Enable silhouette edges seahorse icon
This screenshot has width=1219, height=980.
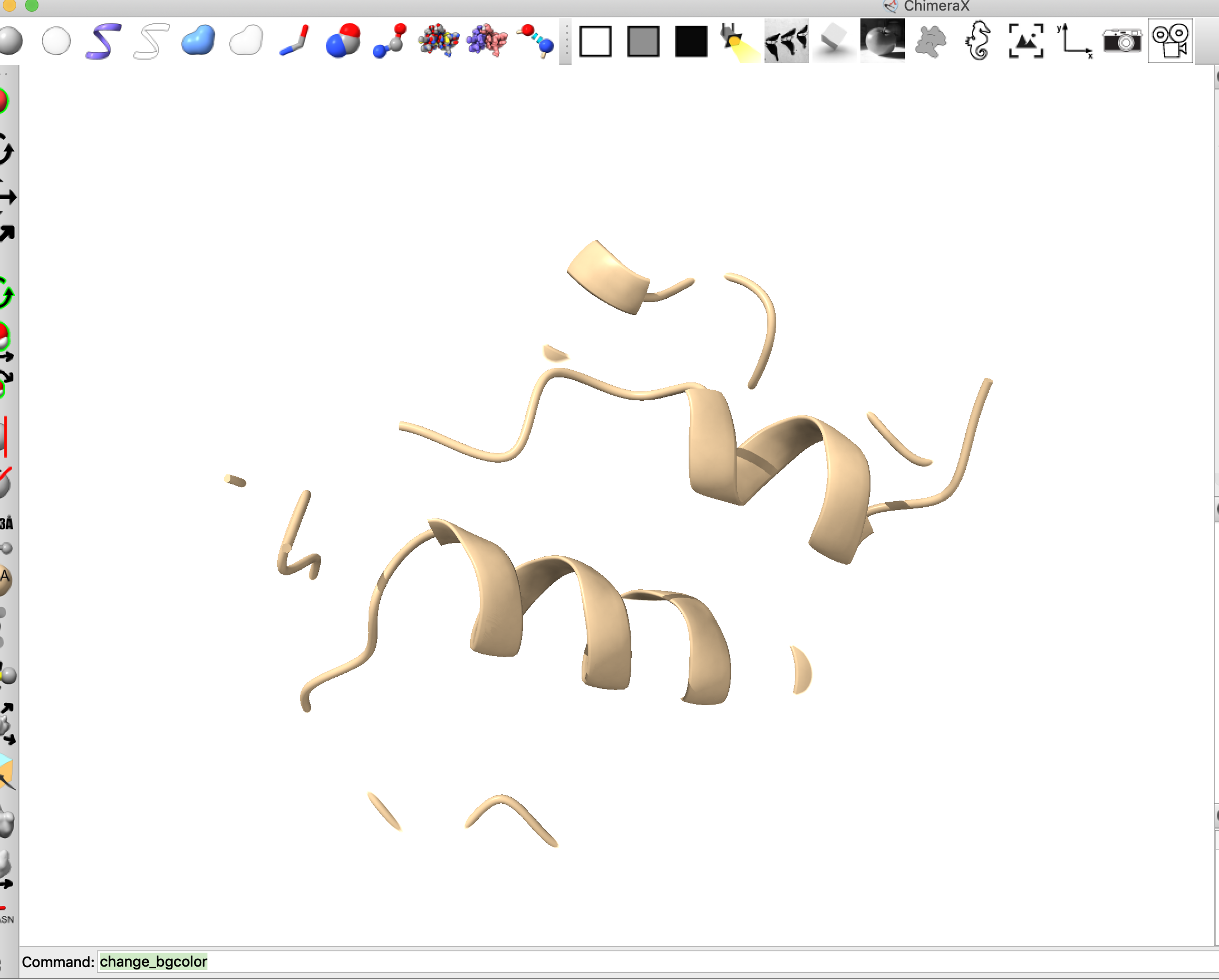978,41
